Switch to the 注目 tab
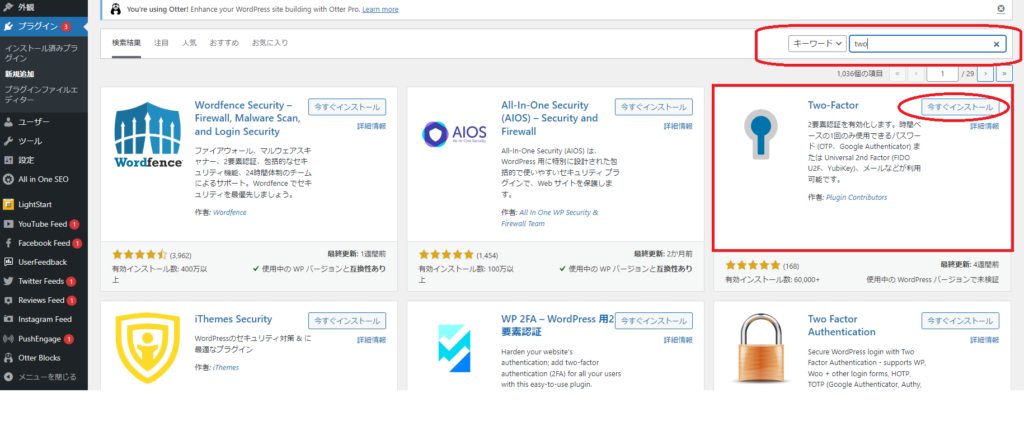 pyautogui.click(x=161, y=43)
